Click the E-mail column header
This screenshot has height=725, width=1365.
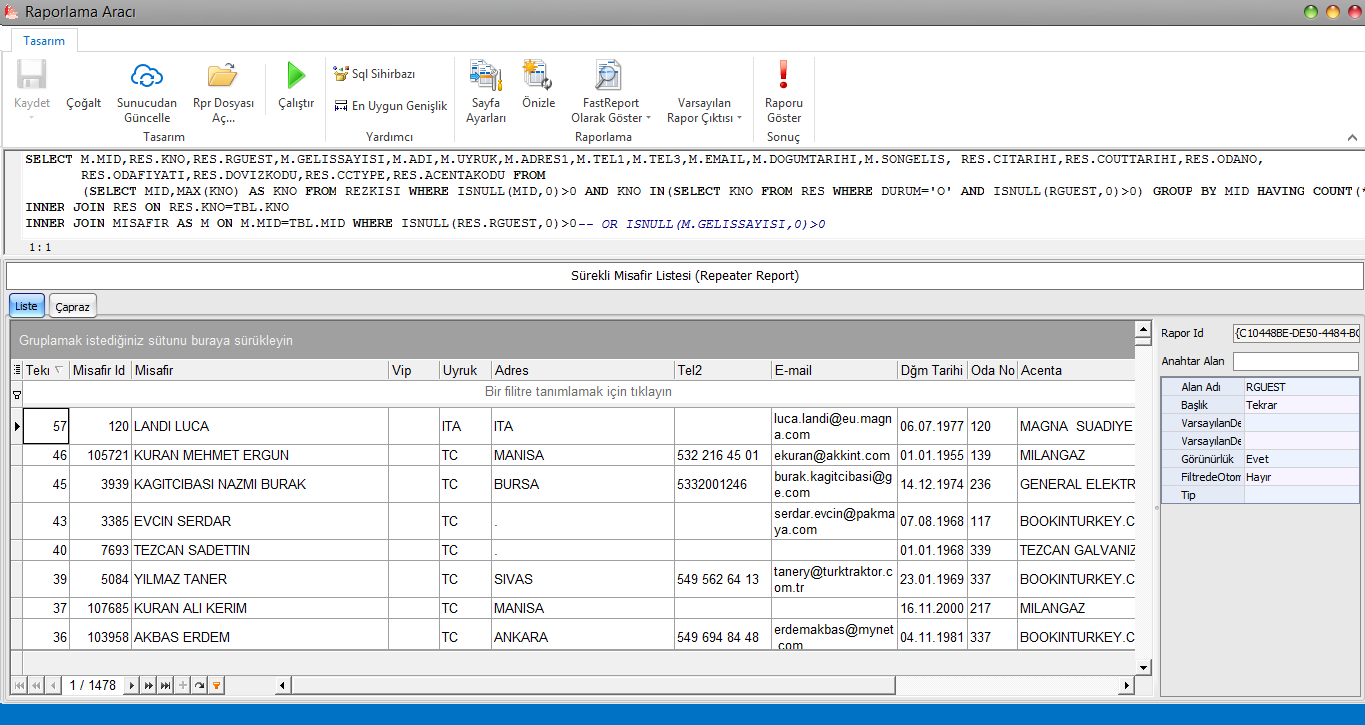click(x=834, y=370)
